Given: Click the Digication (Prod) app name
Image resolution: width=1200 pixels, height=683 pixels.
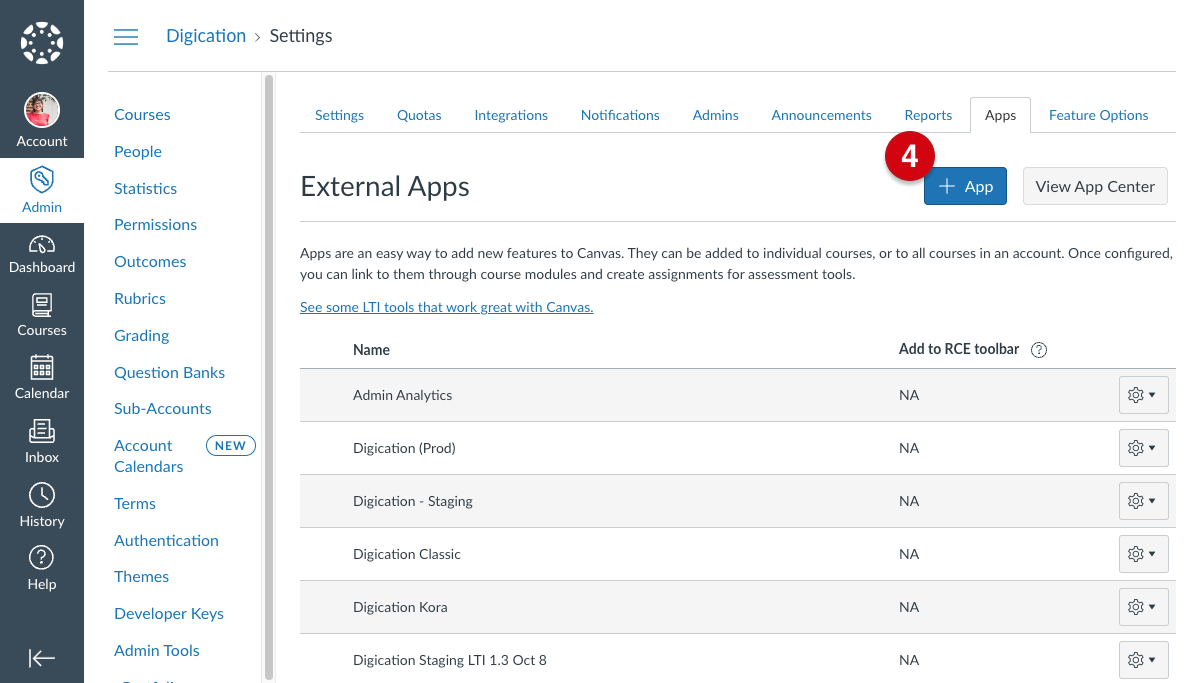Looking at the screenshot, I should click(x=404, y=448).
